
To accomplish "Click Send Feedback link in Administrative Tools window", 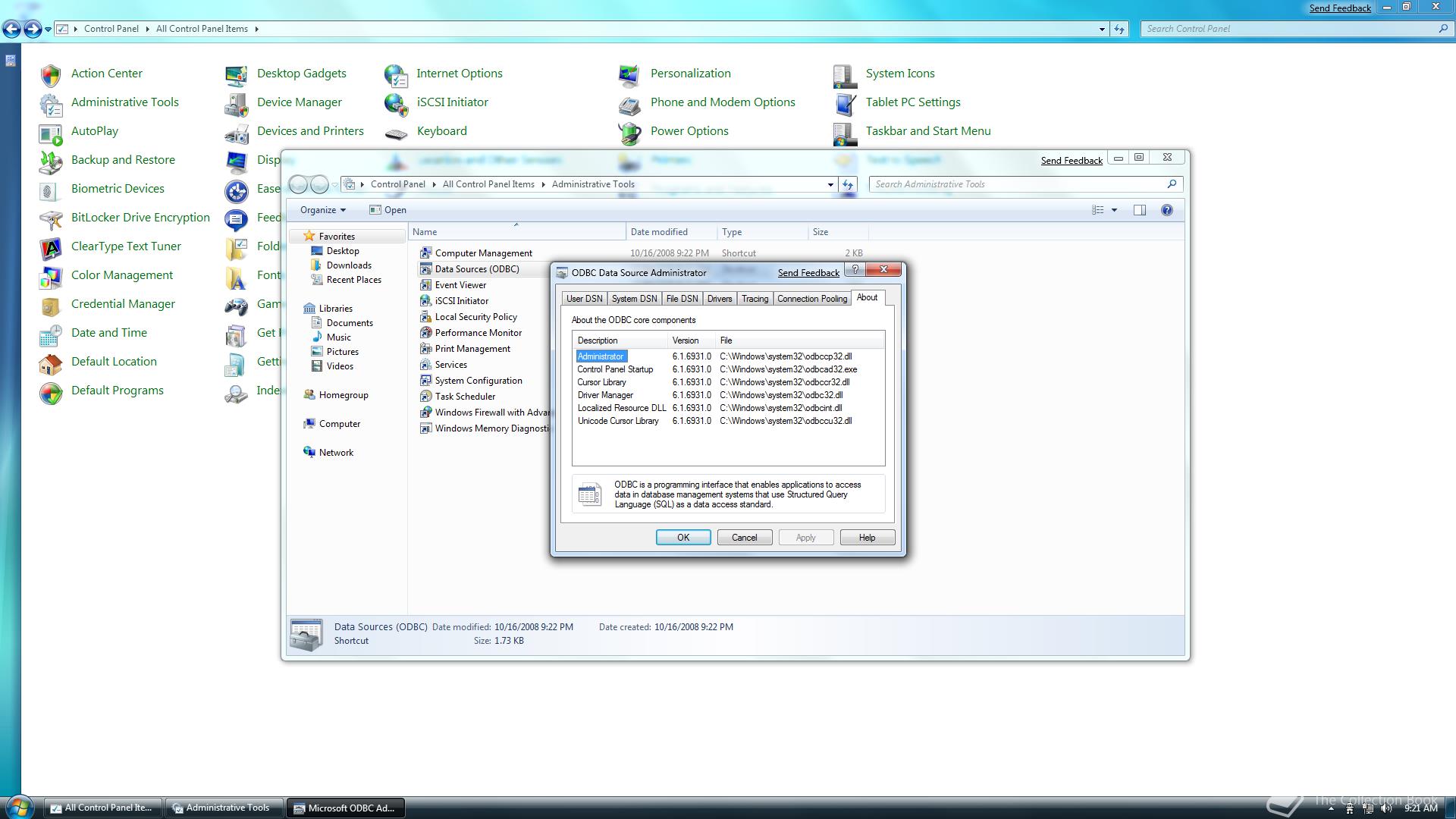I will [x=1072, y=160].
